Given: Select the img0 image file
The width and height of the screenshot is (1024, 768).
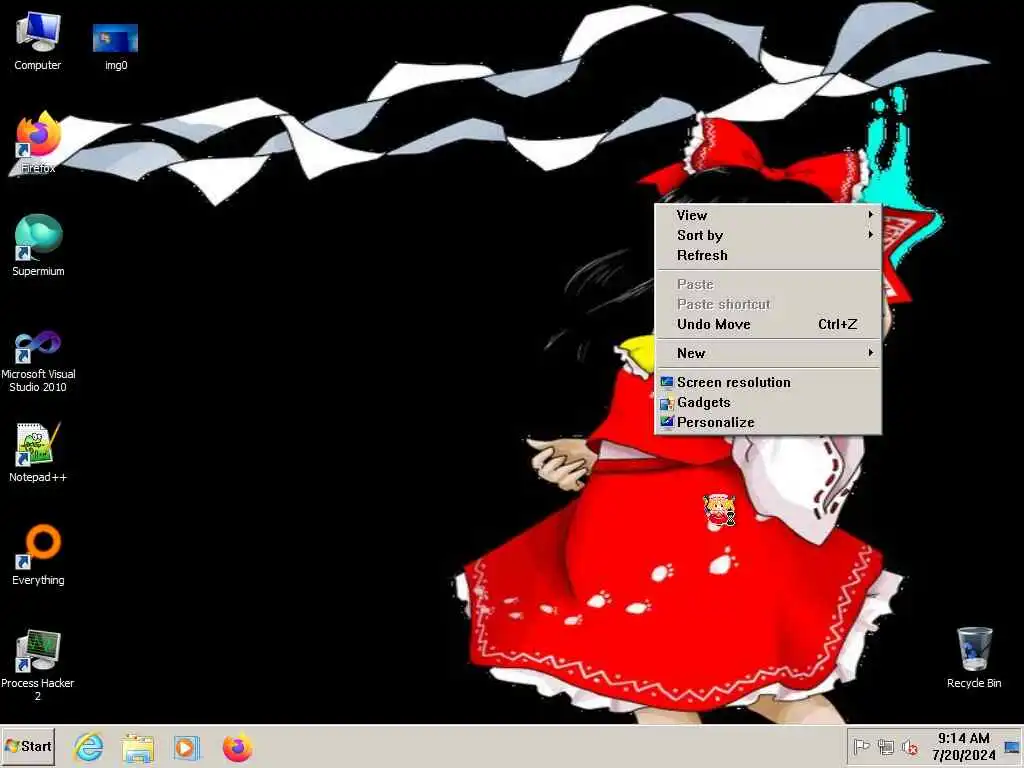Looking at the screenshot, I should pyautogui.click(x=116, y=46).
